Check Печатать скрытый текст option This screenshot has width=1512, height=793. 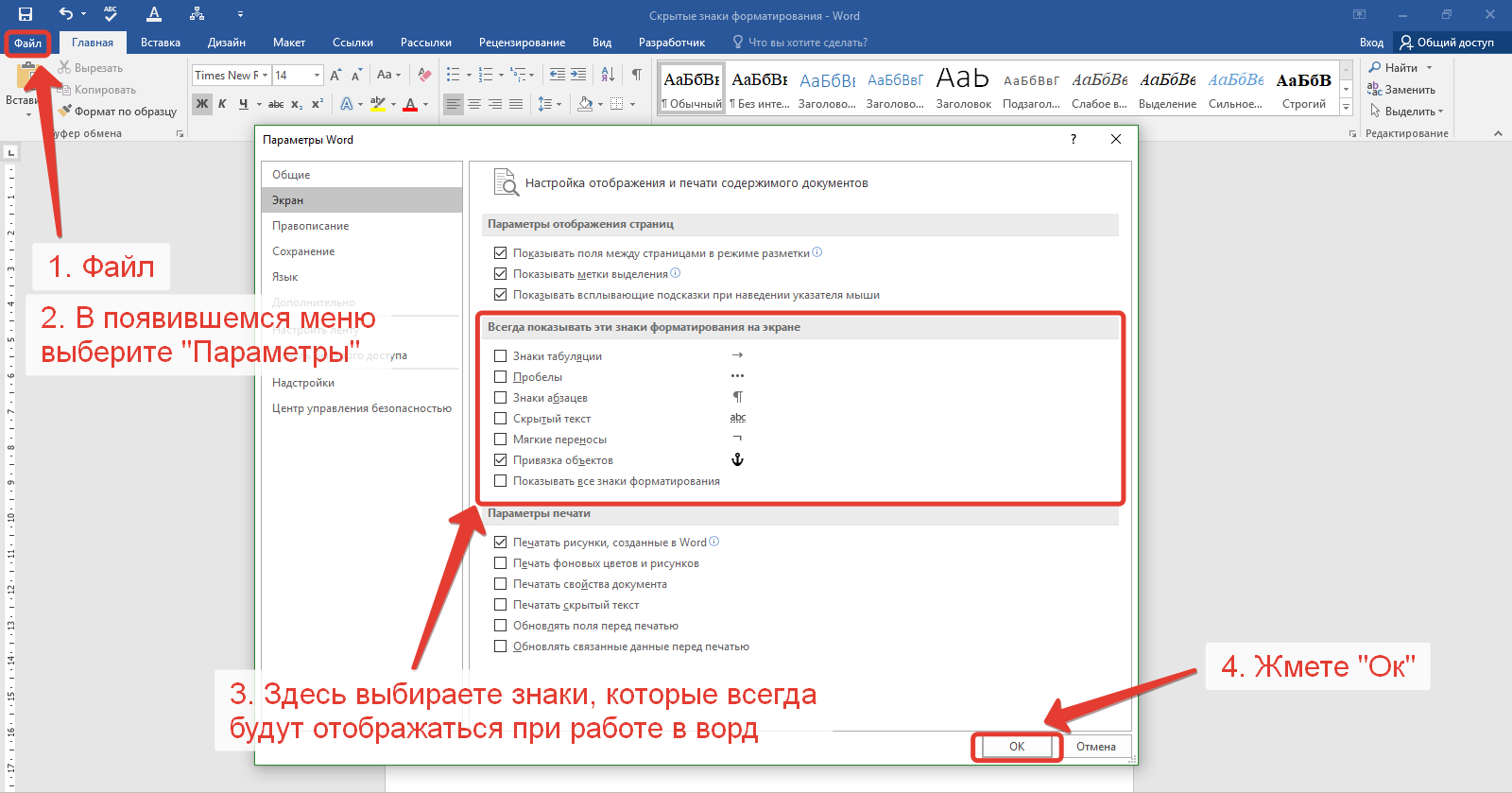pyautogui.click(x=501, y=605)
